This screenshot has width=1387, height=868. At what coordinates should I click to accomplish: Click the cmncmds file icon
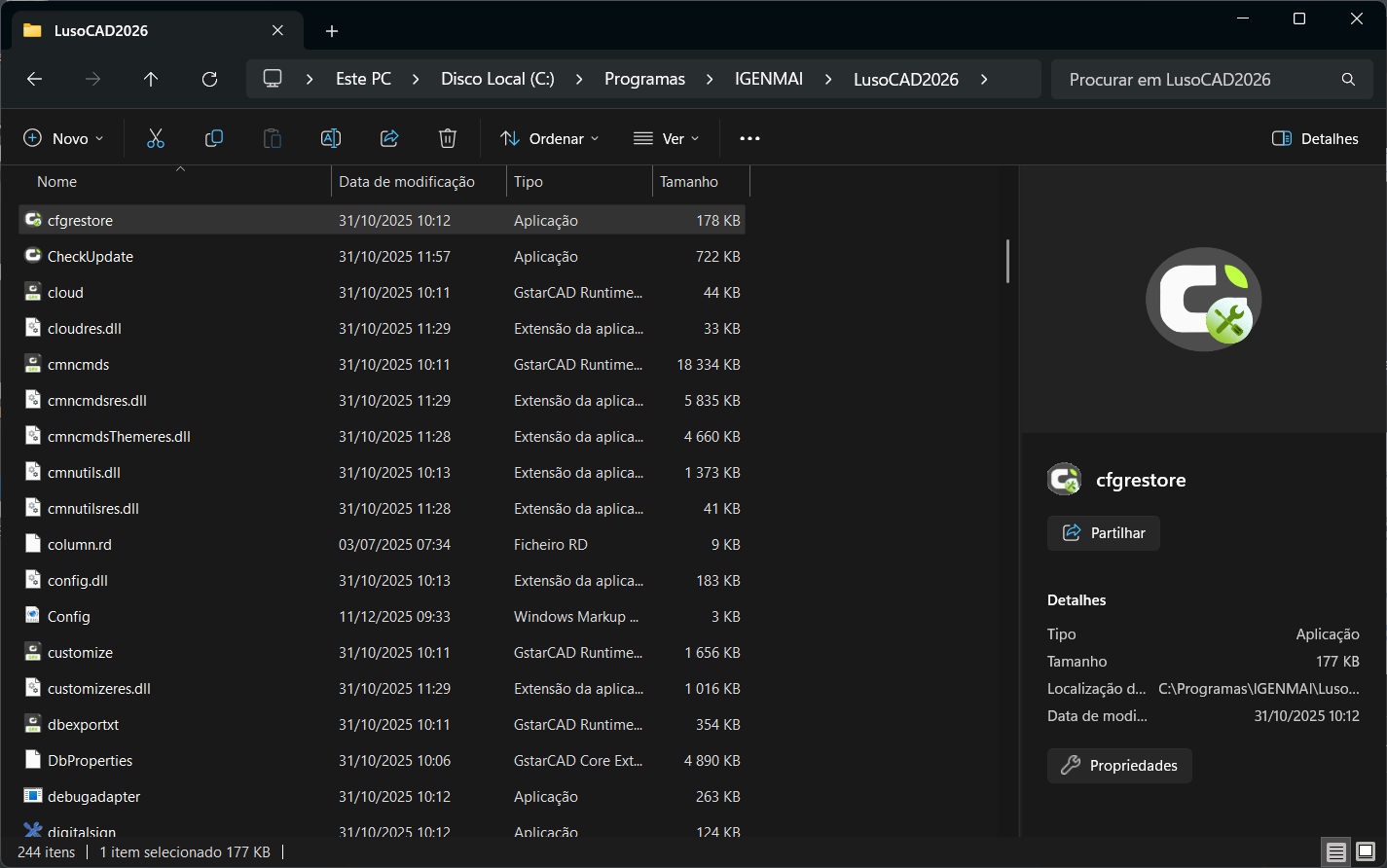click(x=33, y=364)
